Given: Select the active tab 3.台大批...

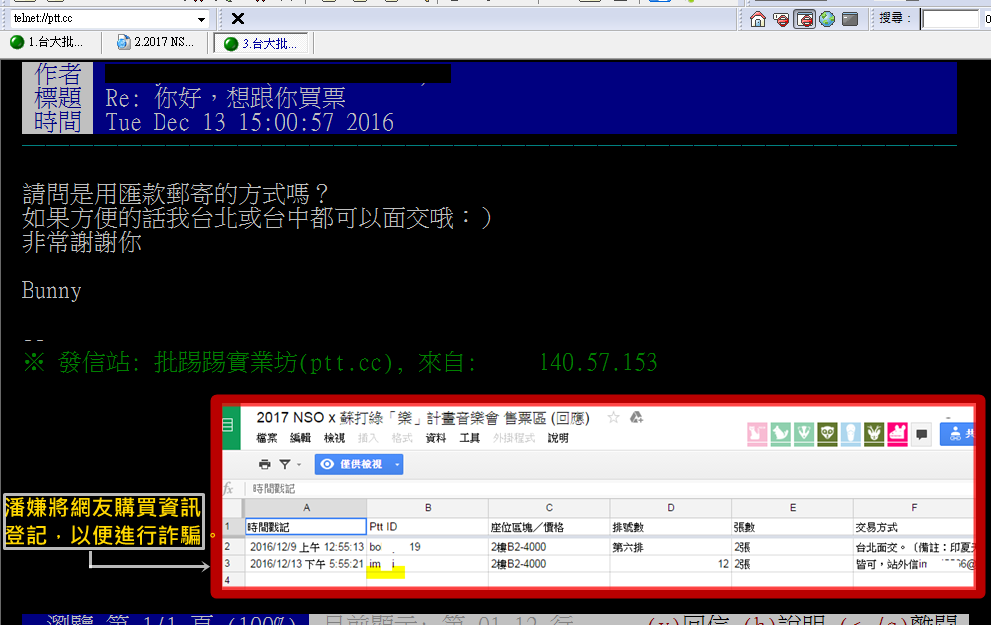Looking at the screenshot, I should click(260, 44).
